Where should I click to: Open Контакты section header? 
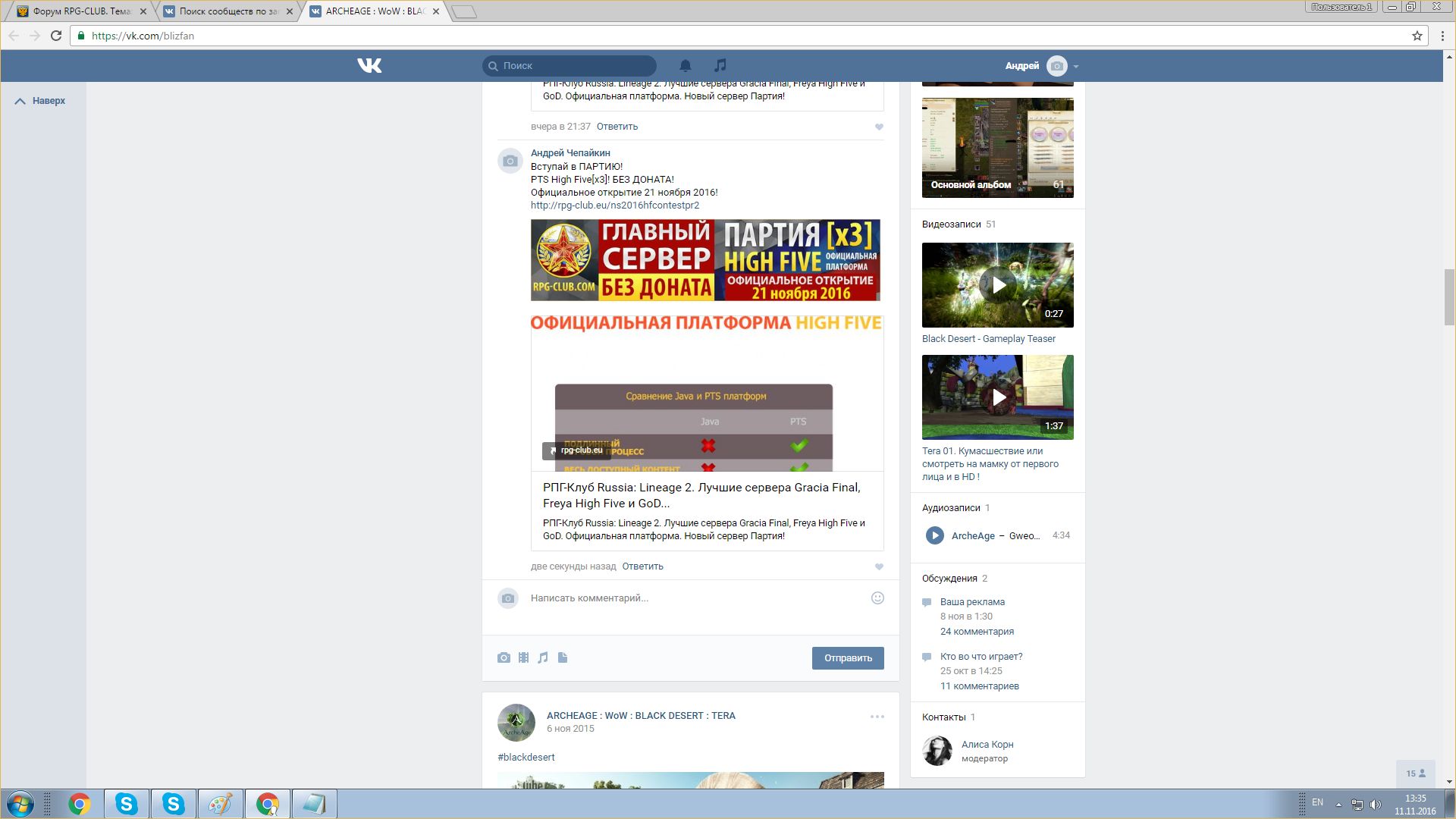pos(943,717)
